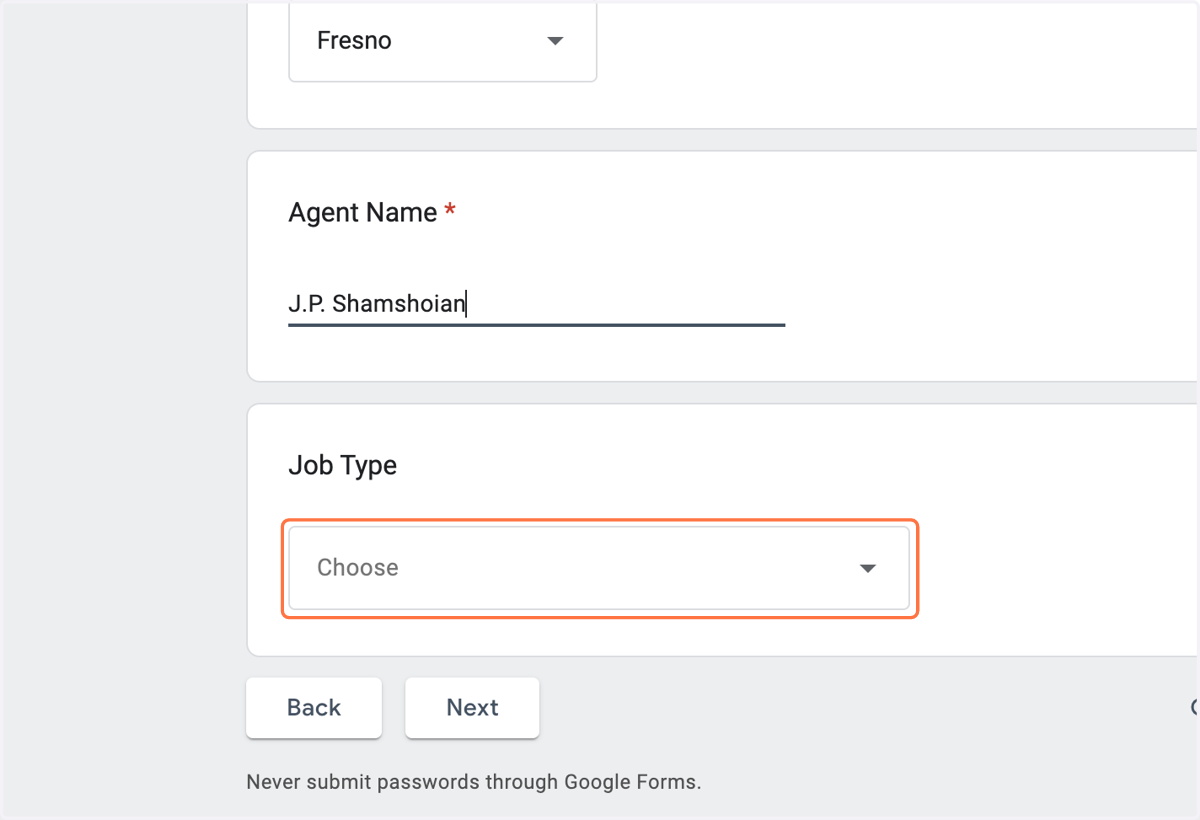Screen dimensions: 1200x820
Task: Click the Agent Name input field
Action: point(536,304)
